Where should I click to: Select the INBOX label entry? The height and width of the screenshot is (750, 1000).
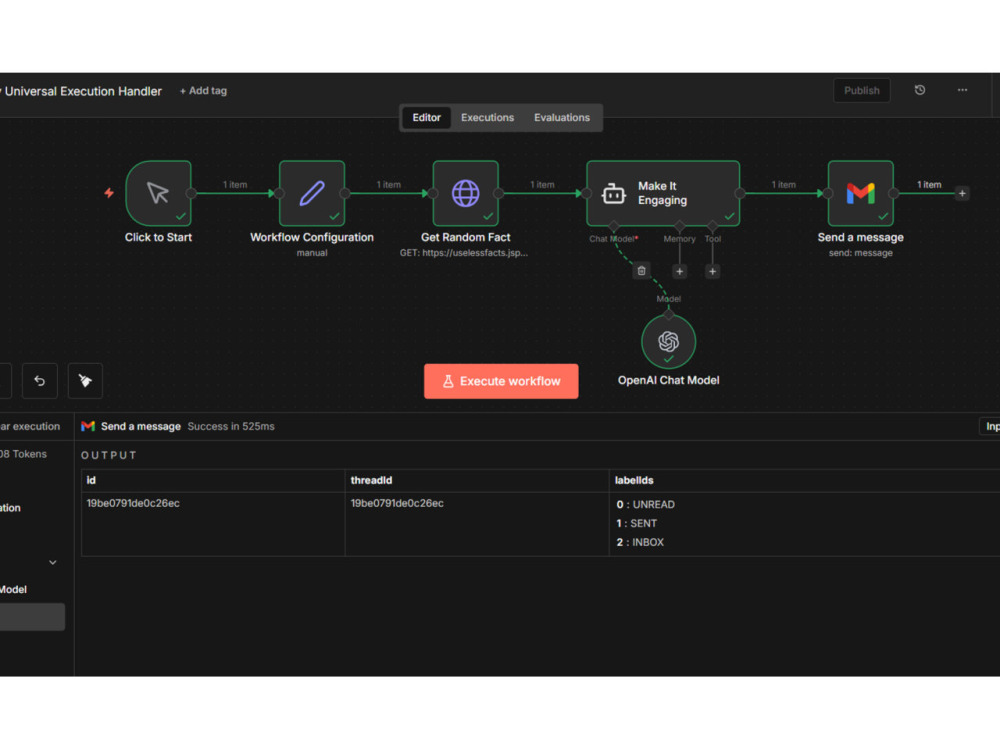[640, 542]
